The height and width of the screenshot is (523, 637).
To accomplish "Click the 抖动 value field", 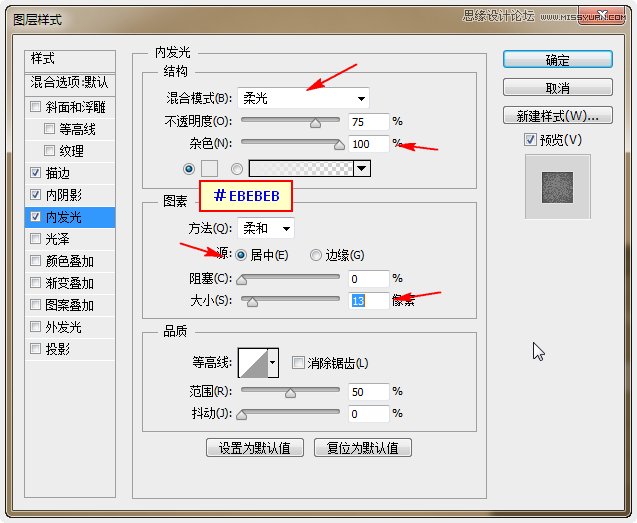I will [x=369, y=414].
